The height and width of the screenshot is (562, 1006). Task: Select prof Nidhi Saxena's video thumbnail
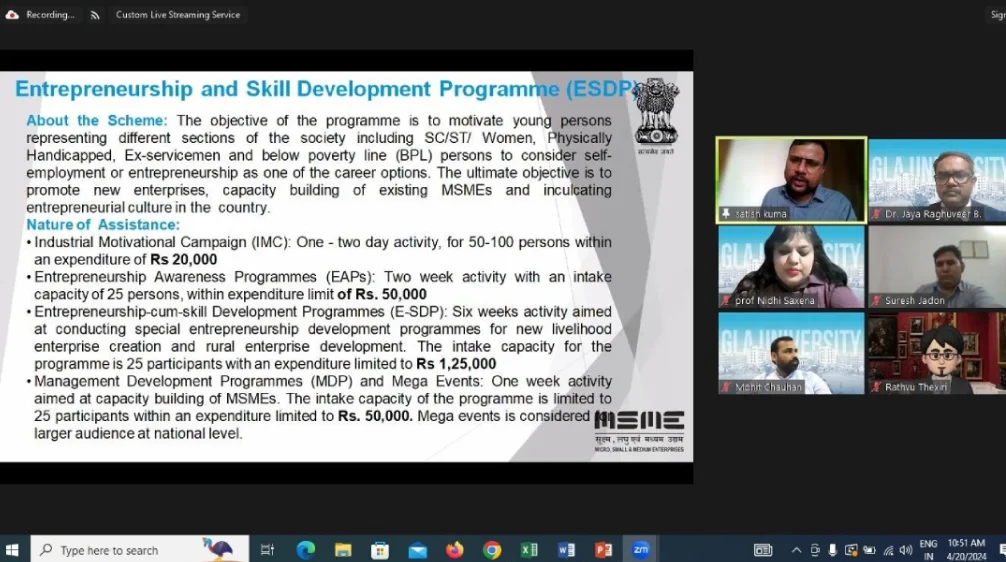pyautogui.click(x=790, y=267)
